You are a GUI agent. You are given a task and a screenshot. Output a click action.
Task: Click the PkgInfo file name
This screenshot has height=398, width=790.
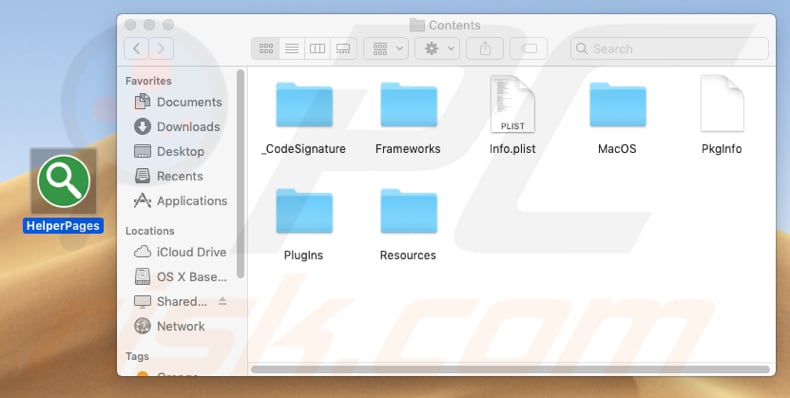coord(722,149)
